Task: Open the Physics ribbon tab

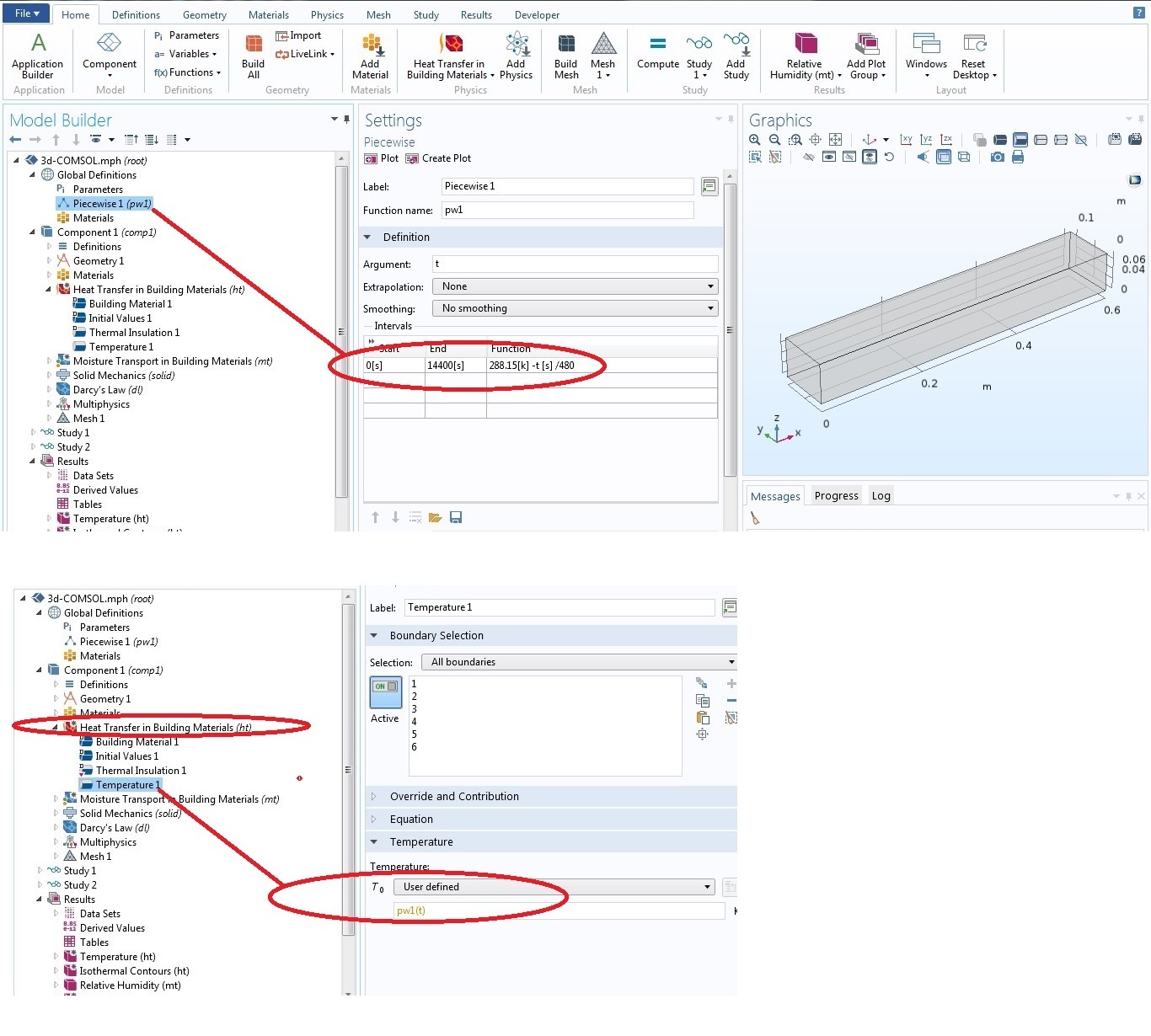Action: point(327,15)
